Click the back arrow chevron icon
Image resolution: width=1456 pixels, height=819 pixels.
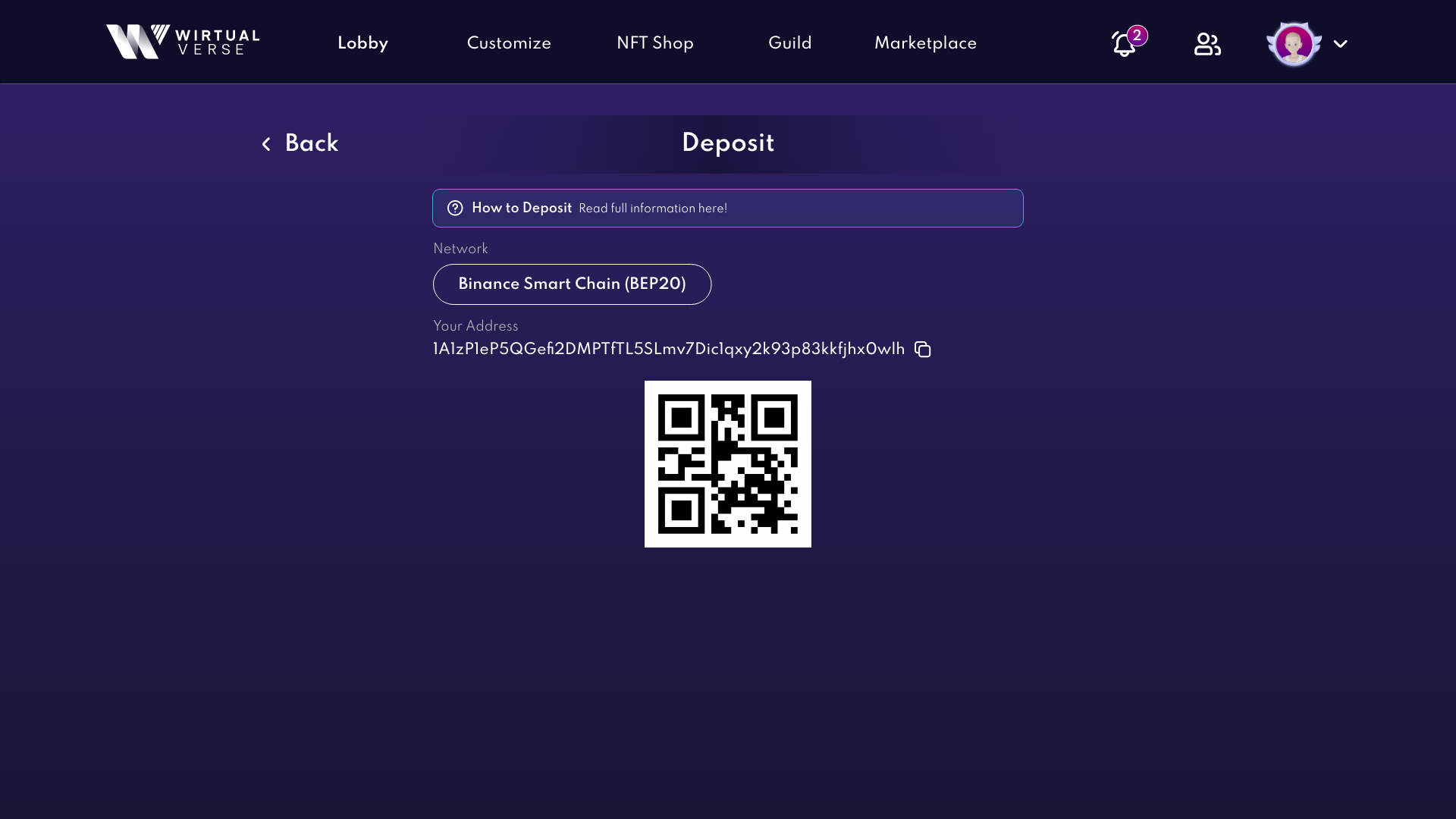[266, 144]
